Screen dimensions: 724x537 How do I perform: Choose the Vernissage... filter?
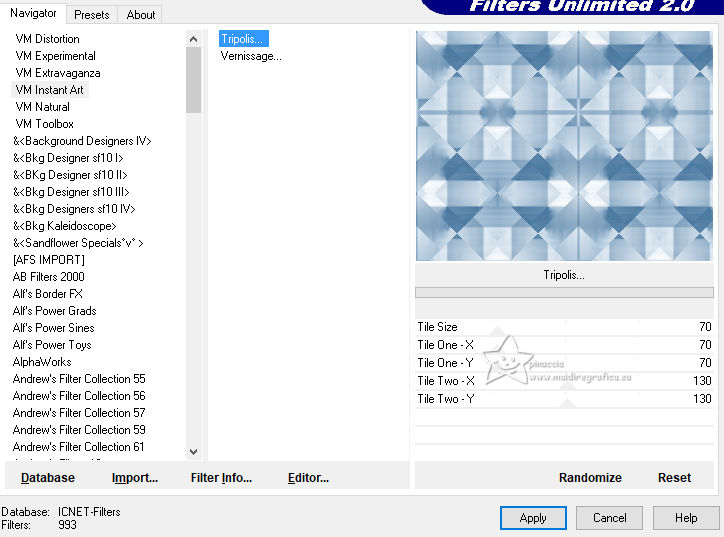[251, 56]
